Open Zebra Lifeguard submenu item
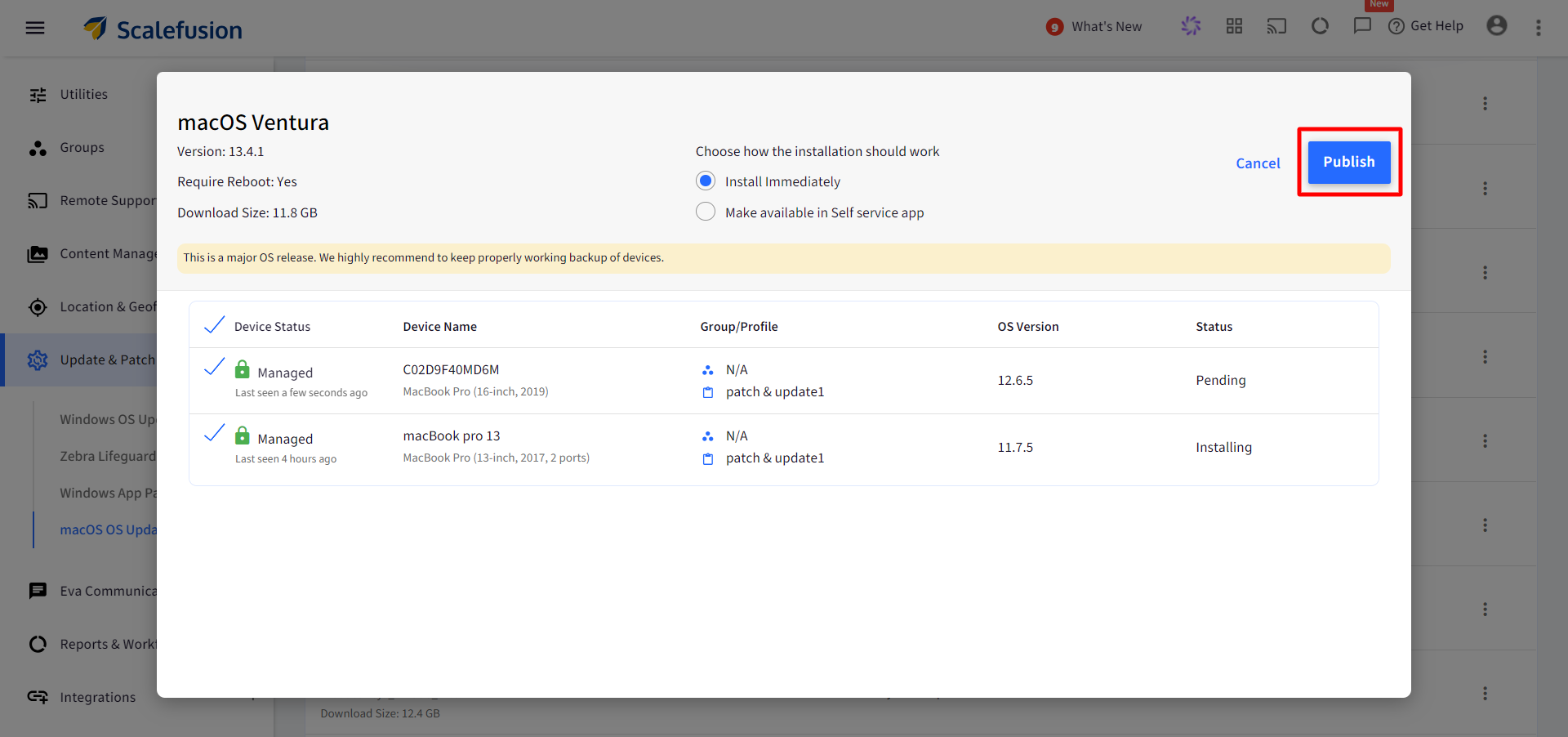 (108, 456)
